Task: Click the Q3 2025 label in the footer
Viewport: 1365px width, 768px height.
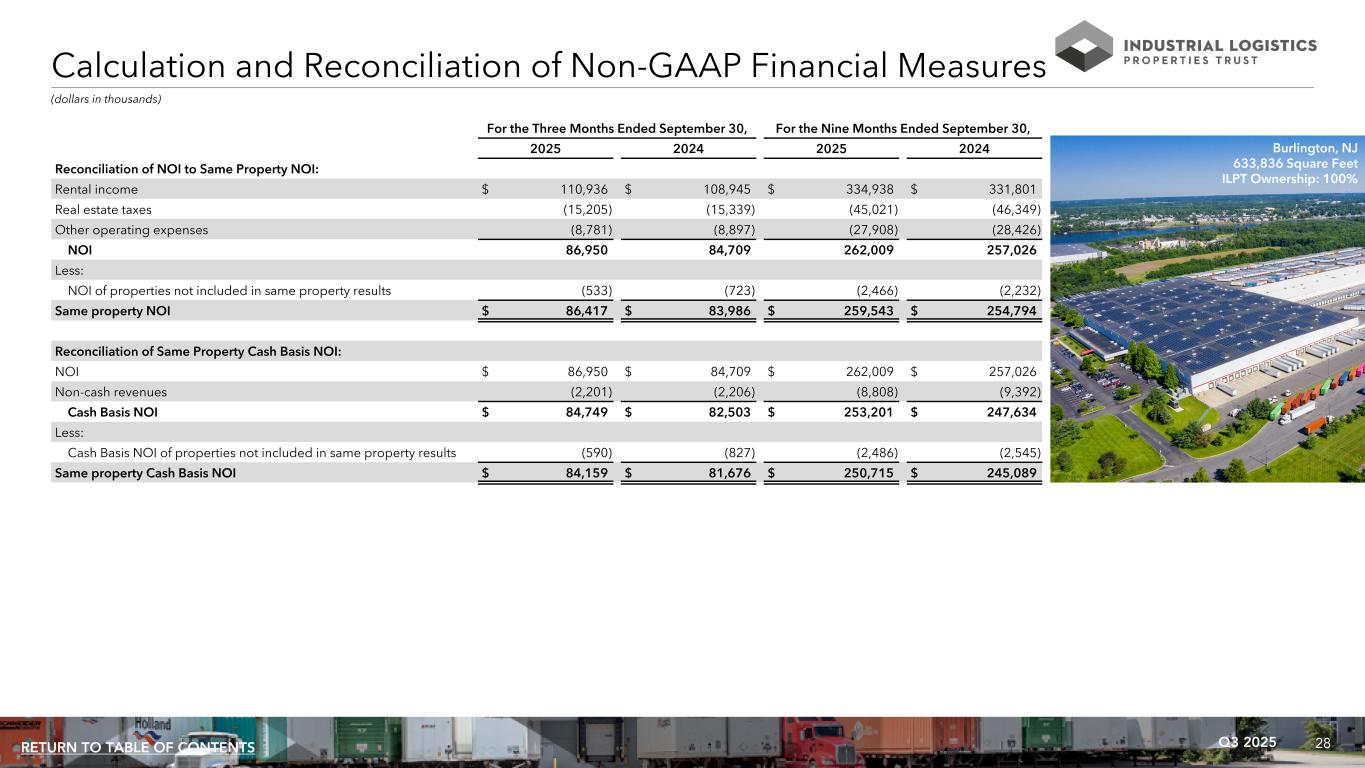Action: point(1248,742)
